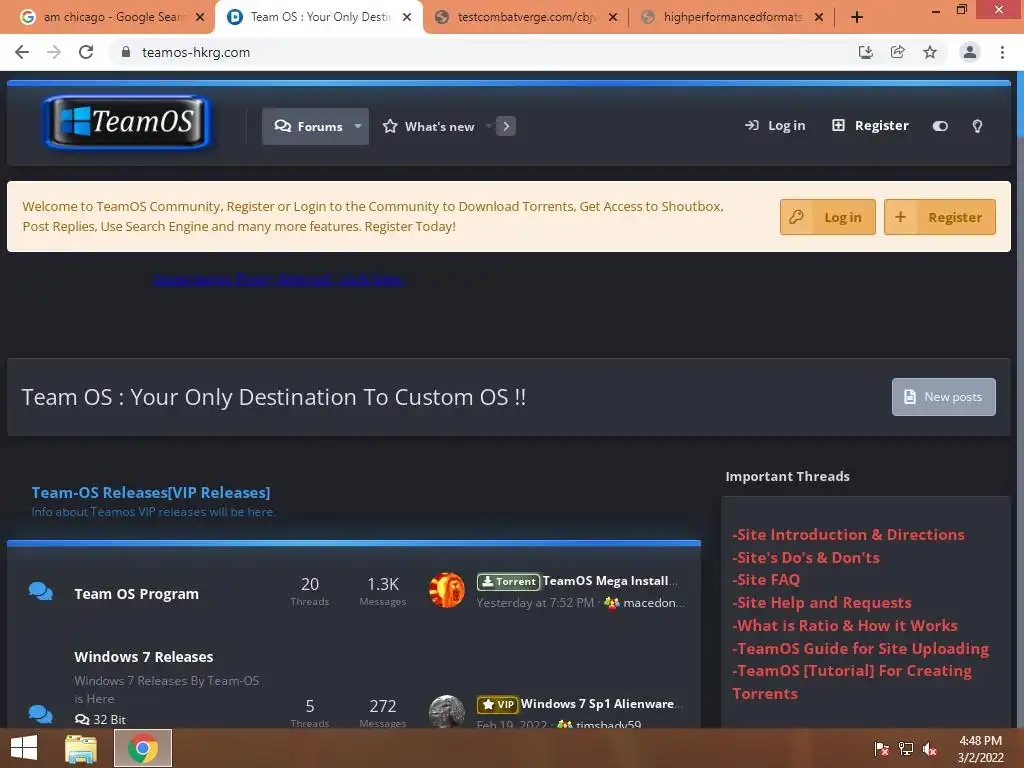
Task: Click the orange Log in button in notice
Action: (x=827, y=217)
